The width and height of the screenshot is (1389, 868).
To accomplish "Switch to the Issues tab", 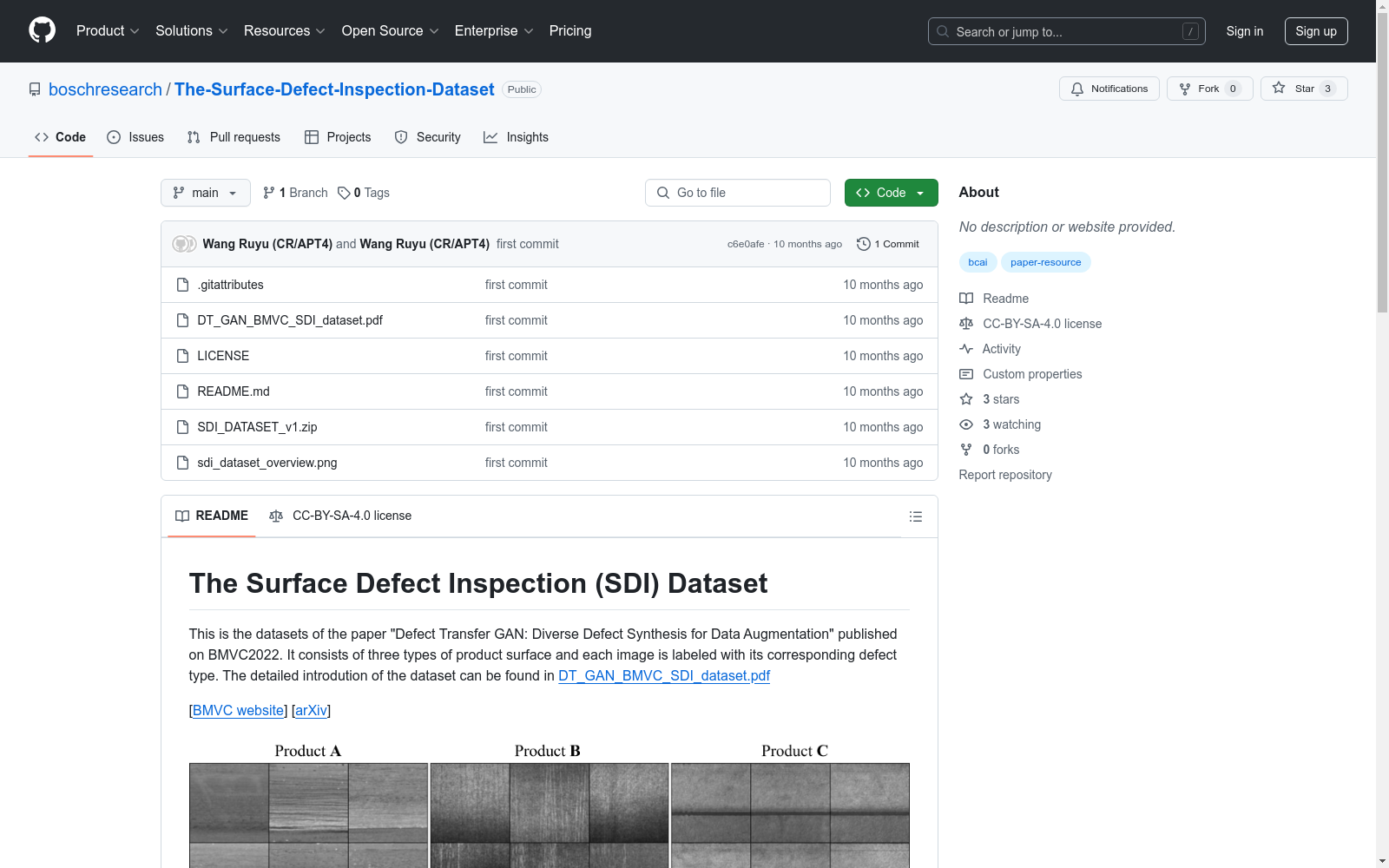I will pos(135,137).
